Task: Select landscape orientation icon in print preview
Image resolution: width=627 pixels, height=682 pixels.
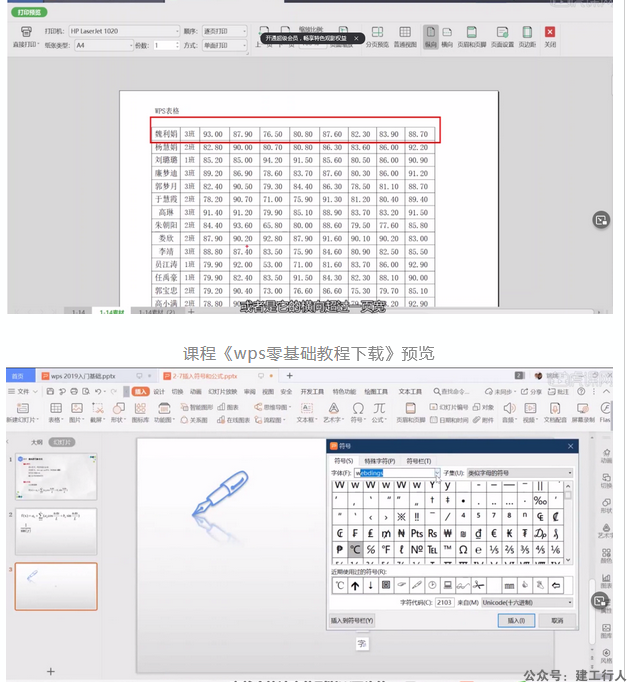Action: pyautogui.click(x=447, y=32)
